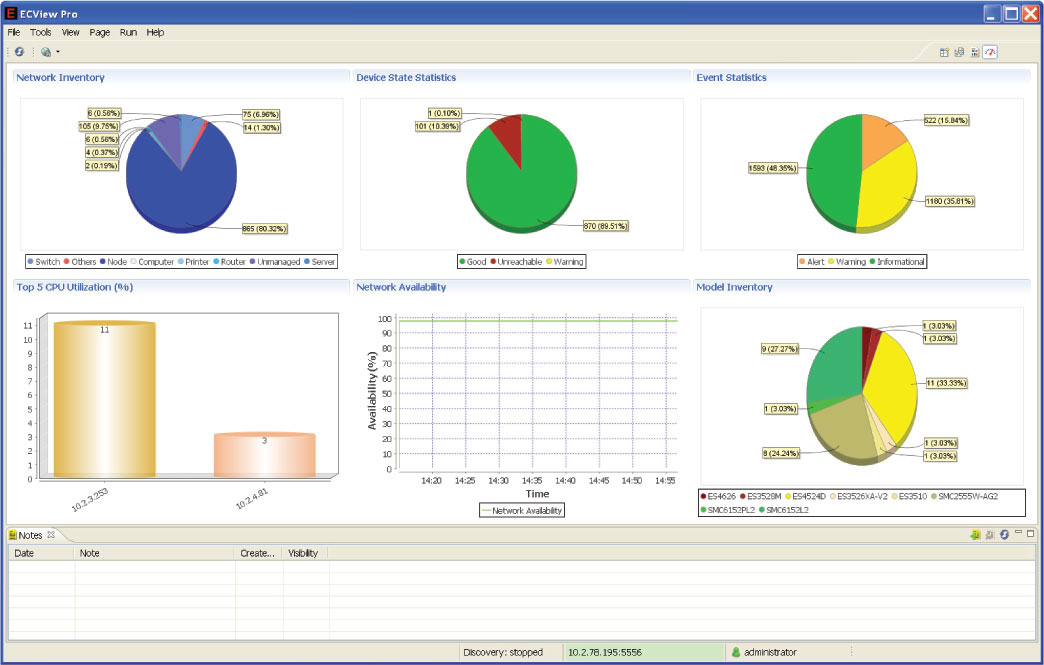The width and height of the screenshot is (1044, 665).
Task: Open the dropdown arrow beside the globe icon
Action: [x=58, y=52]
